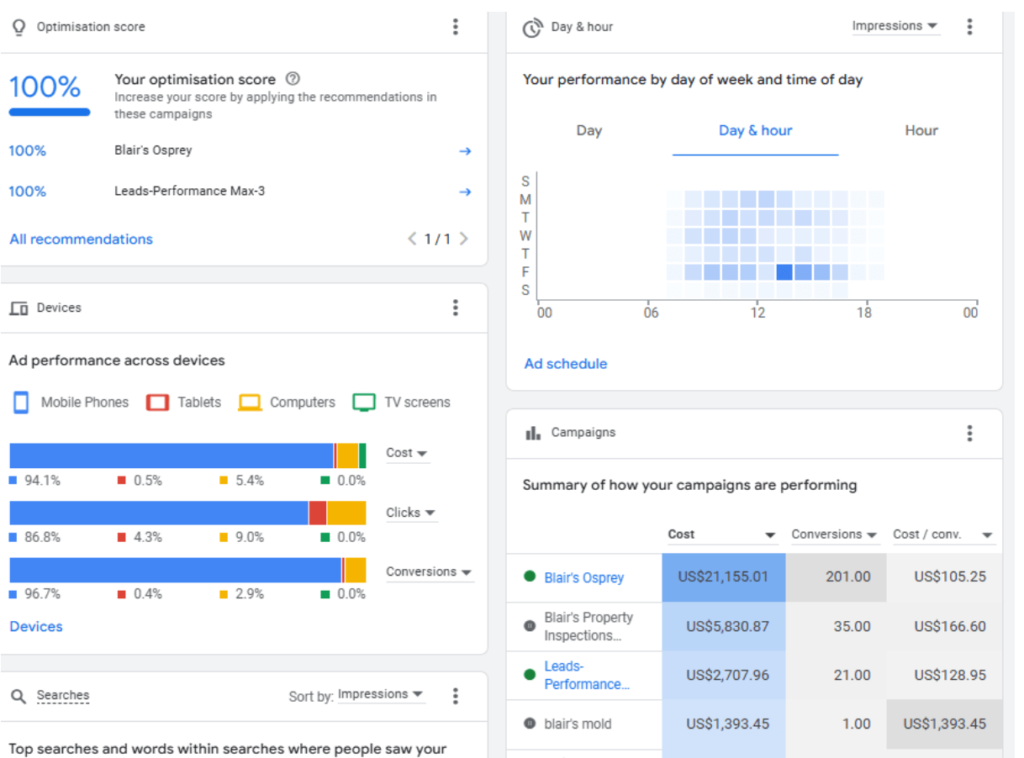Switch to the Day tab
1024x758 pixels.
click(589, 131)
